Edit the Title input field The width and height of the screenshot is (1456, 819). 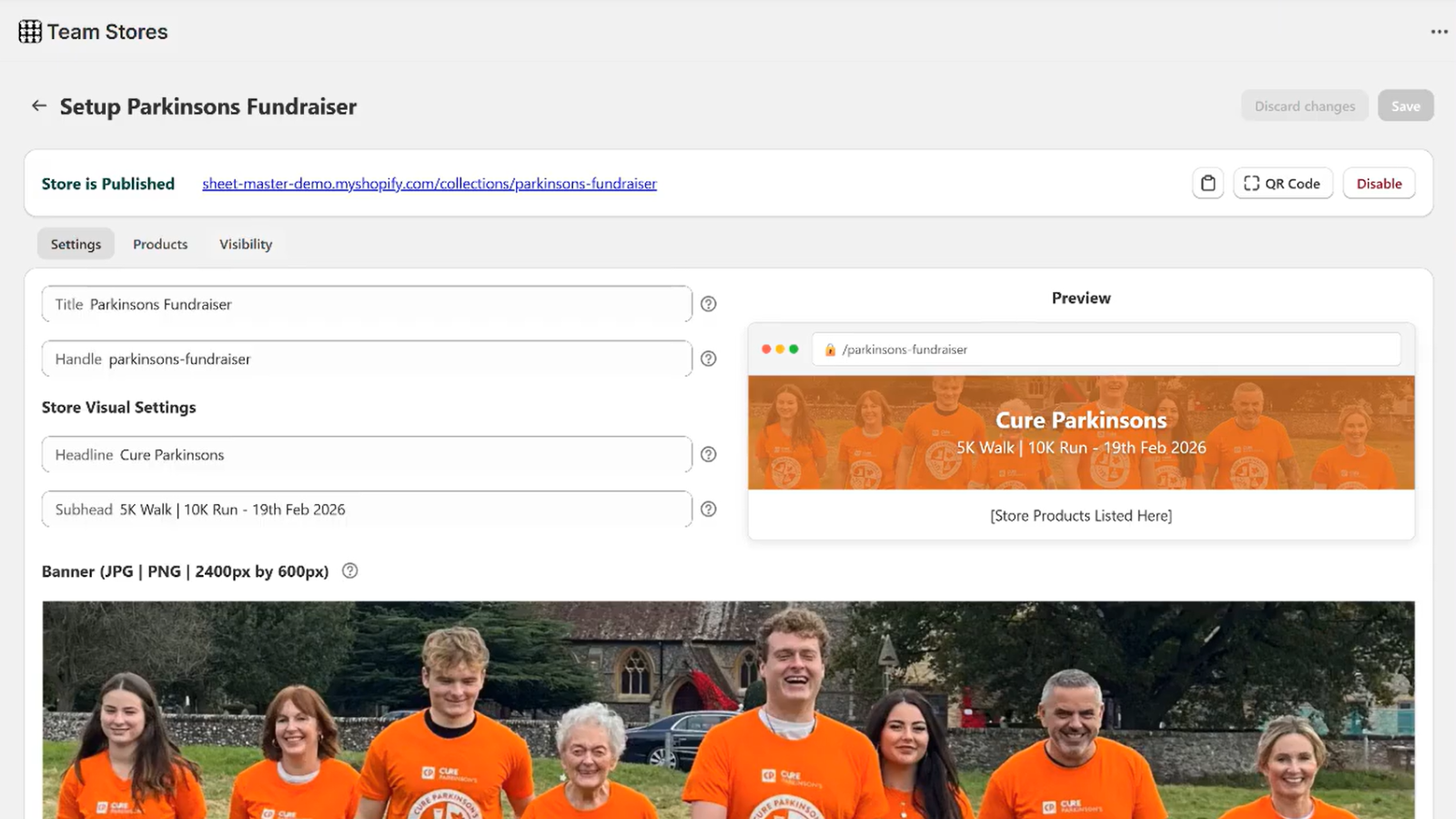click(367, 304)
